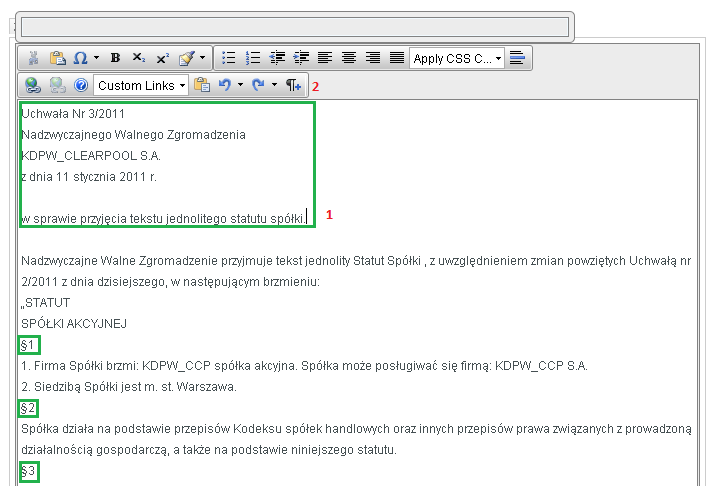The height and width of the screenshot is (486, 711).
Task: Open the Custom Links dropdown
Action: (x=141, y=85)
